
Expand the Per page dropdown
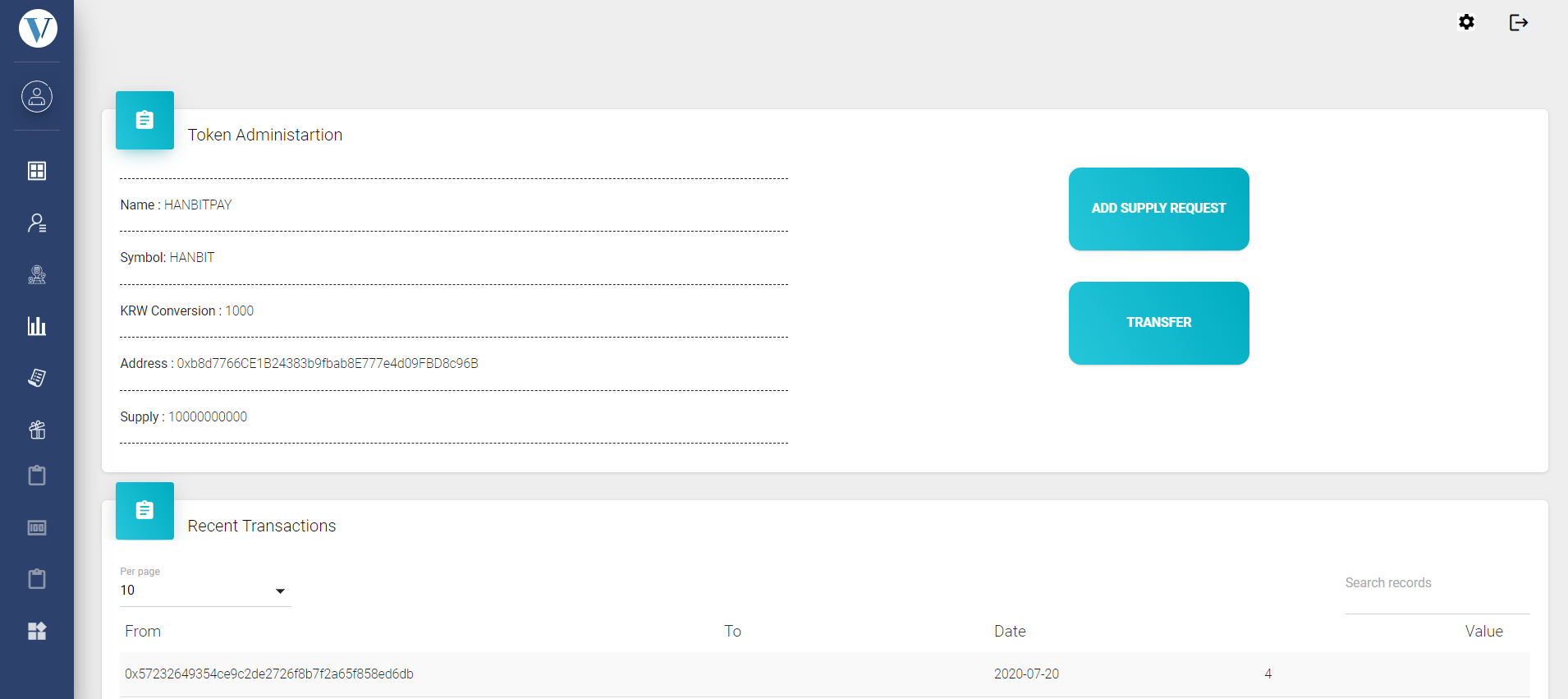pyautogui.click(x=205, y=591)
